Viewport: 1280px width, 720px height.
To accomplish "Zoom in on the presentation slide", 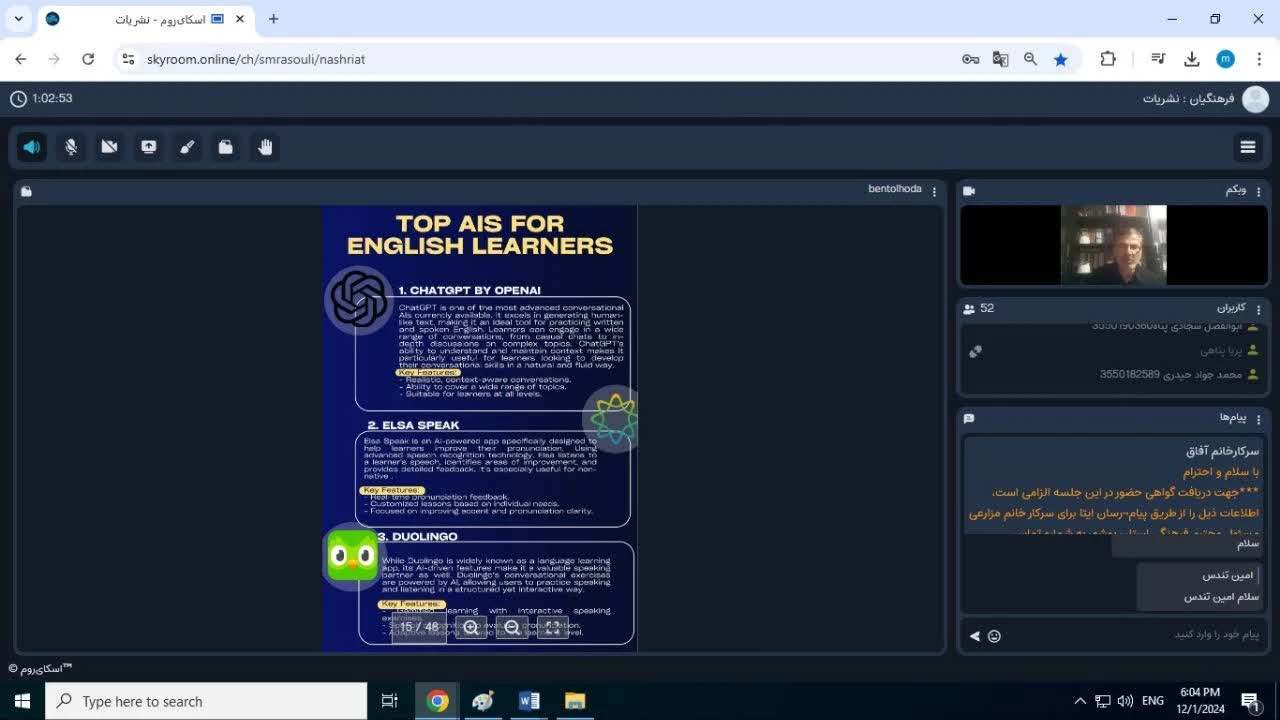I will point(471,627).
